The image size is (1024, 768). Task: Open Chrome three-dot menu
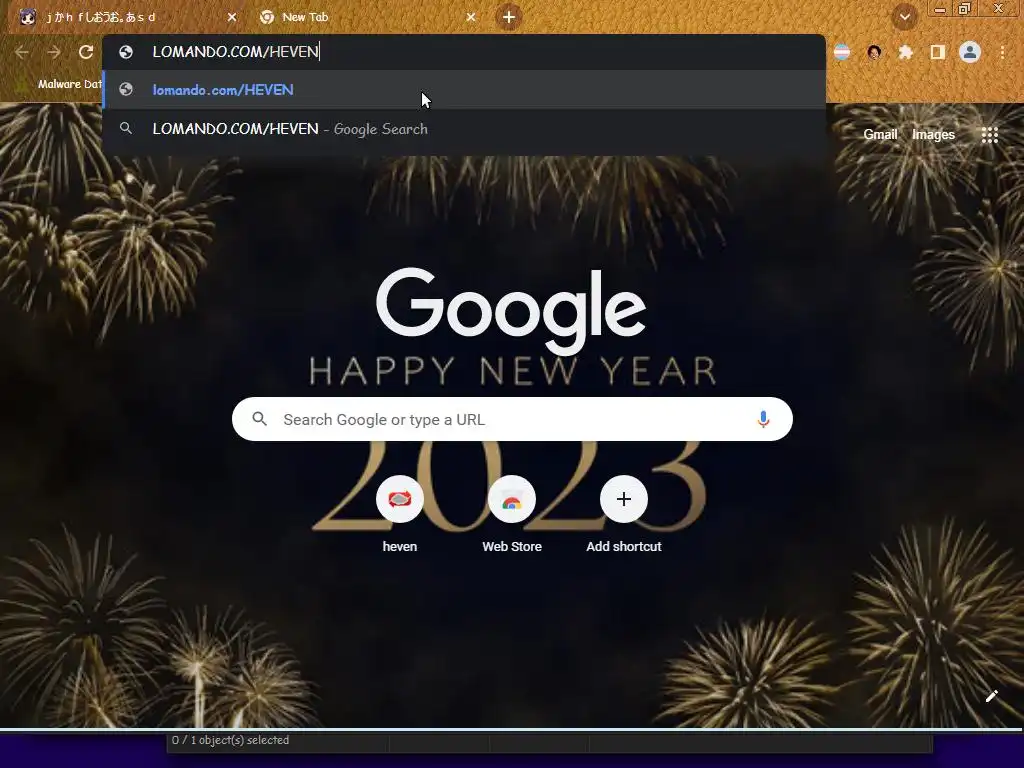coord(1002,52)
